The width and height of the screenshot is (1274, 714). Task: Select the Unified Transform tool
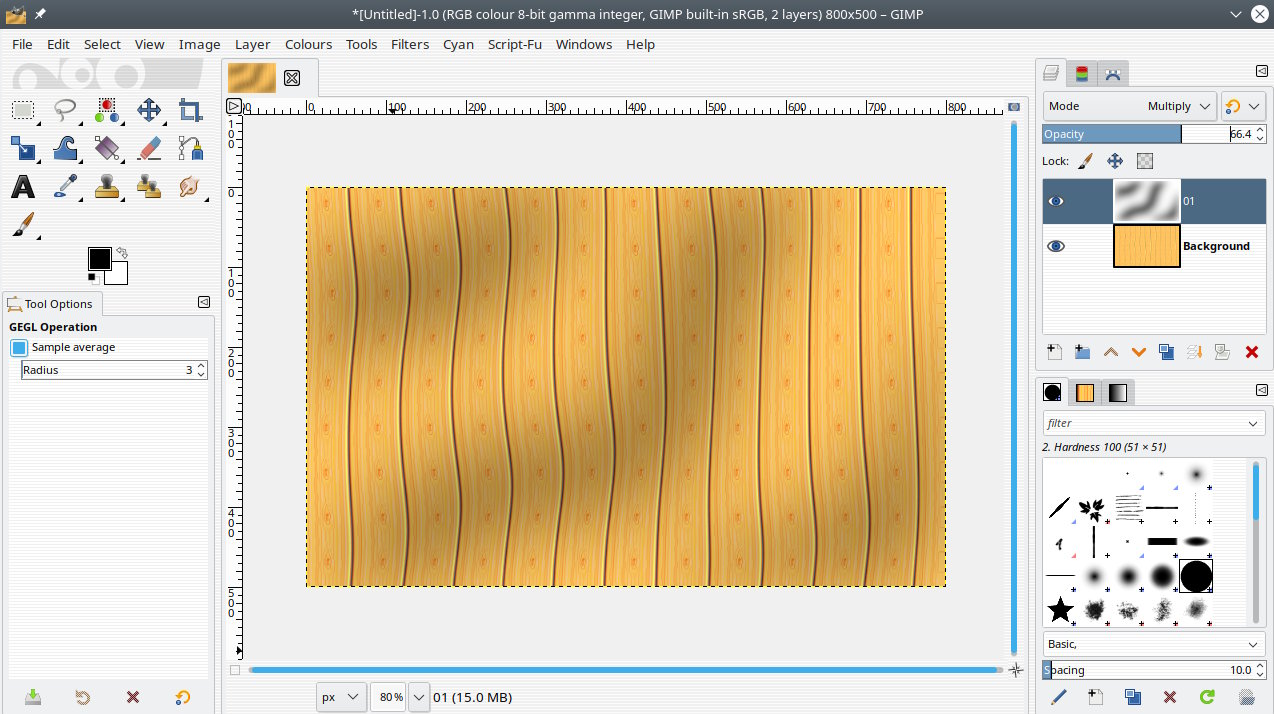pos(23,148)
